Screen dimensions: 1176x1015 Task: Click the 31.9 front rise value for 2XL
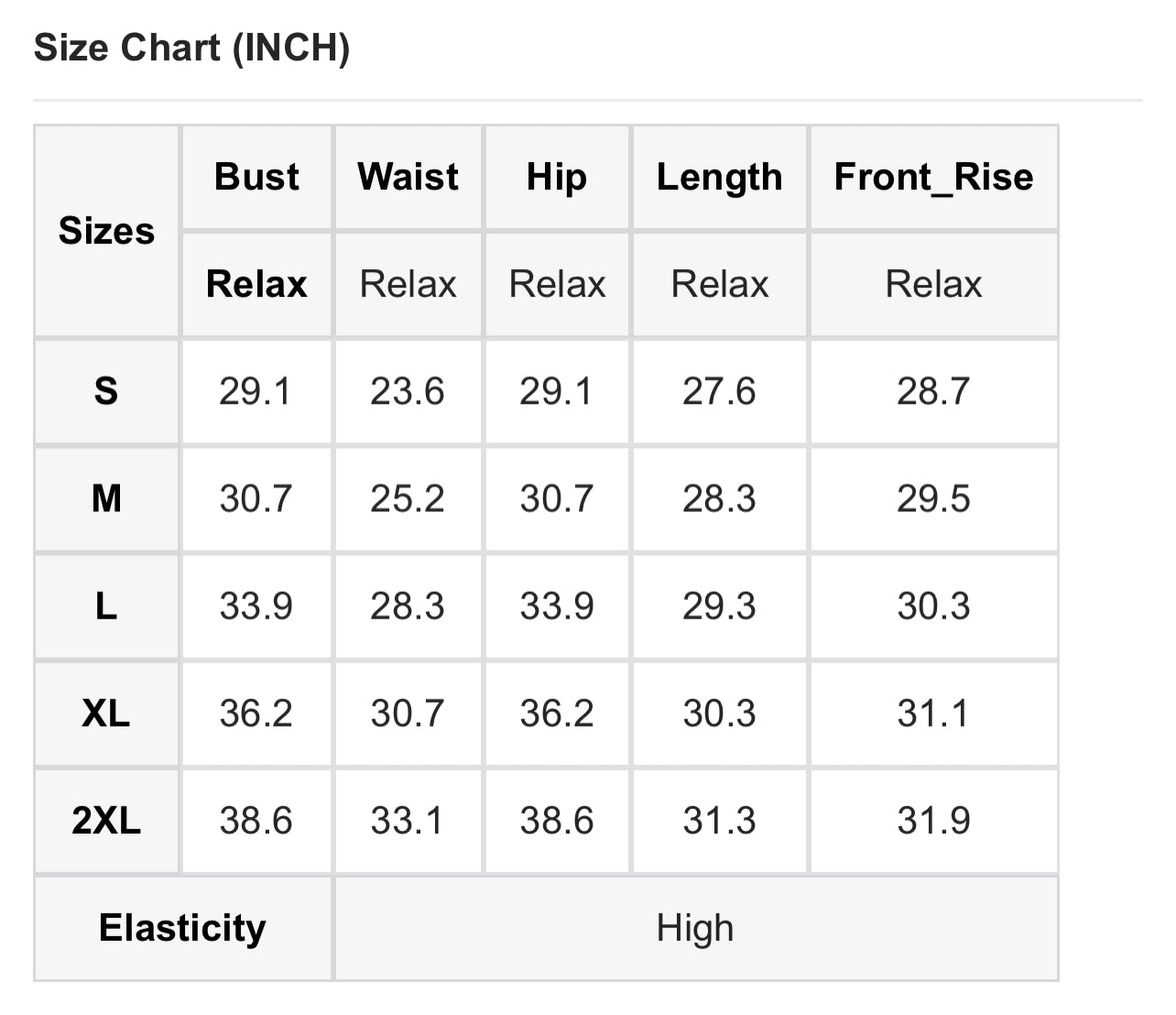[933, 821]
